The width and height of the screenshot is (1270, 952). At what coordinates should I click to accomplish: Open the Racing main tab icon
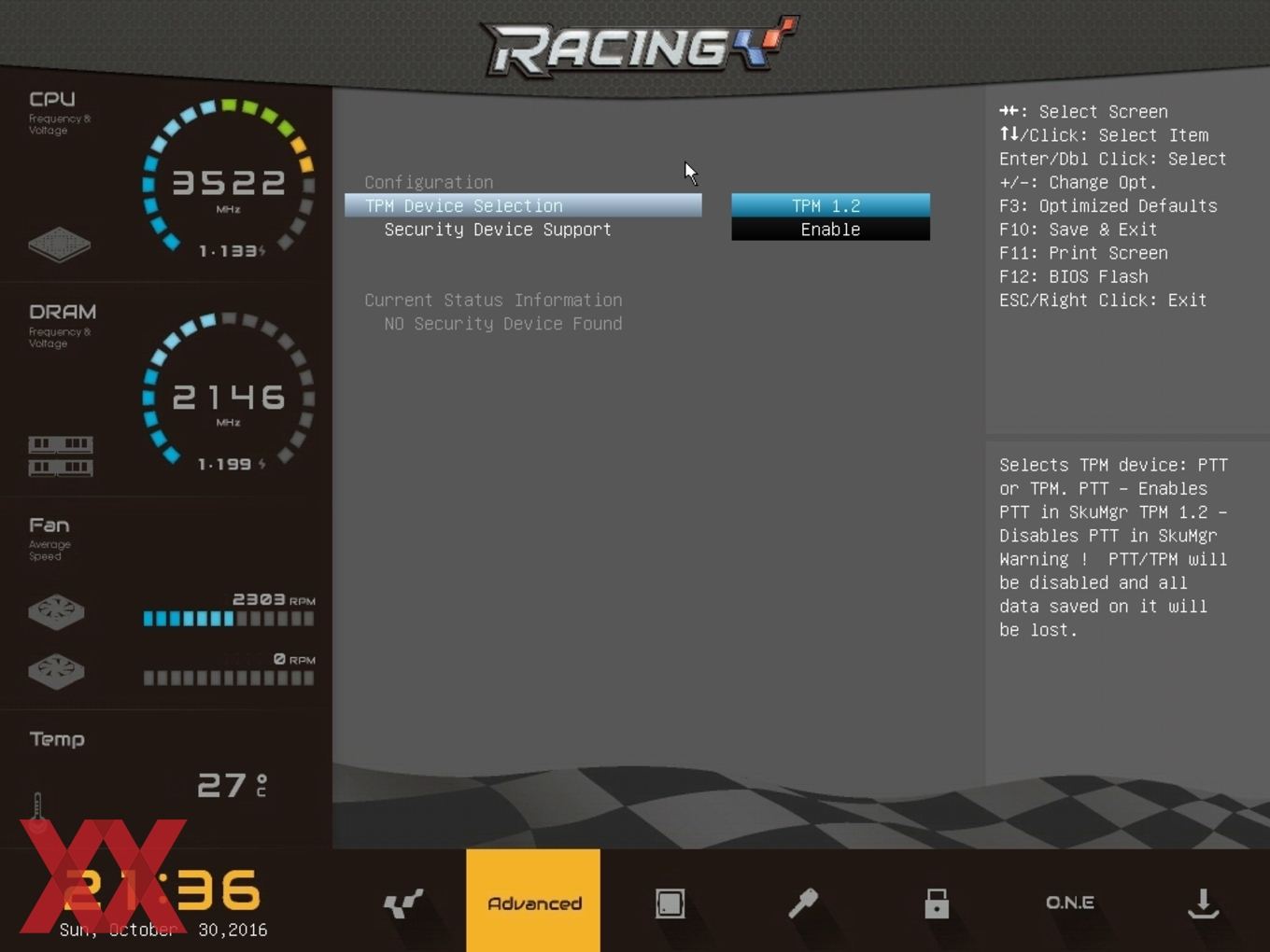pos(402,903)
